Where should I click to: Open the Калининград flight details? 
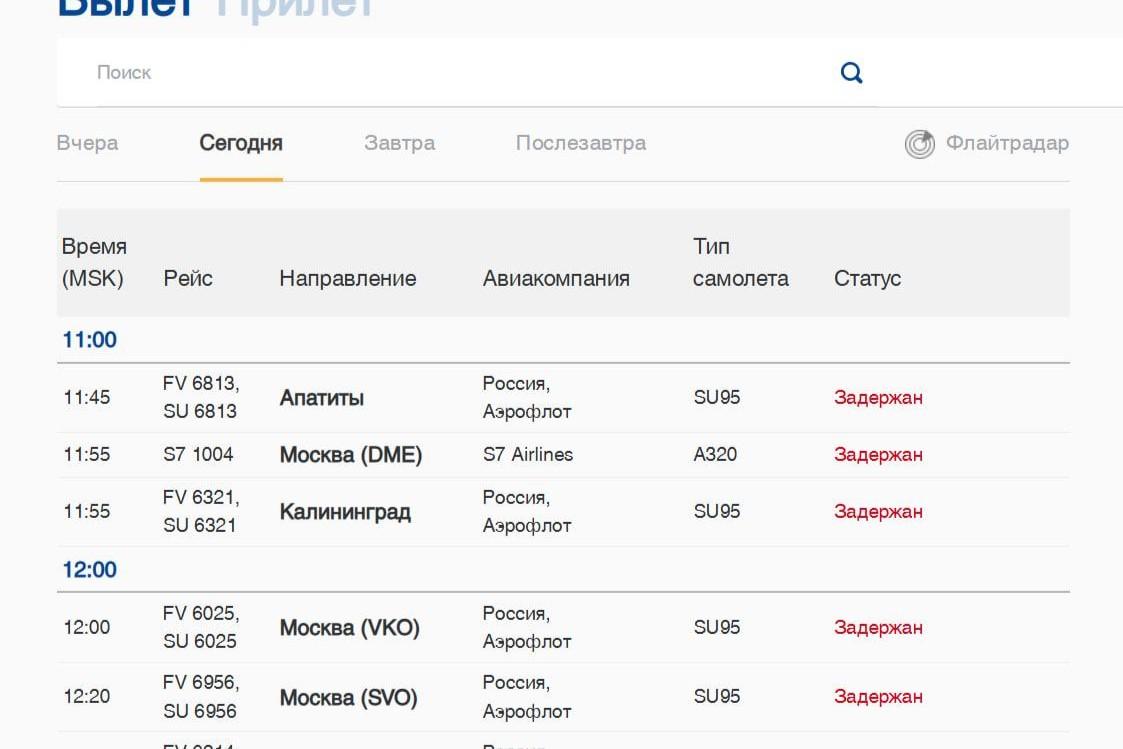pyautogui.click(x=563, y=512)
